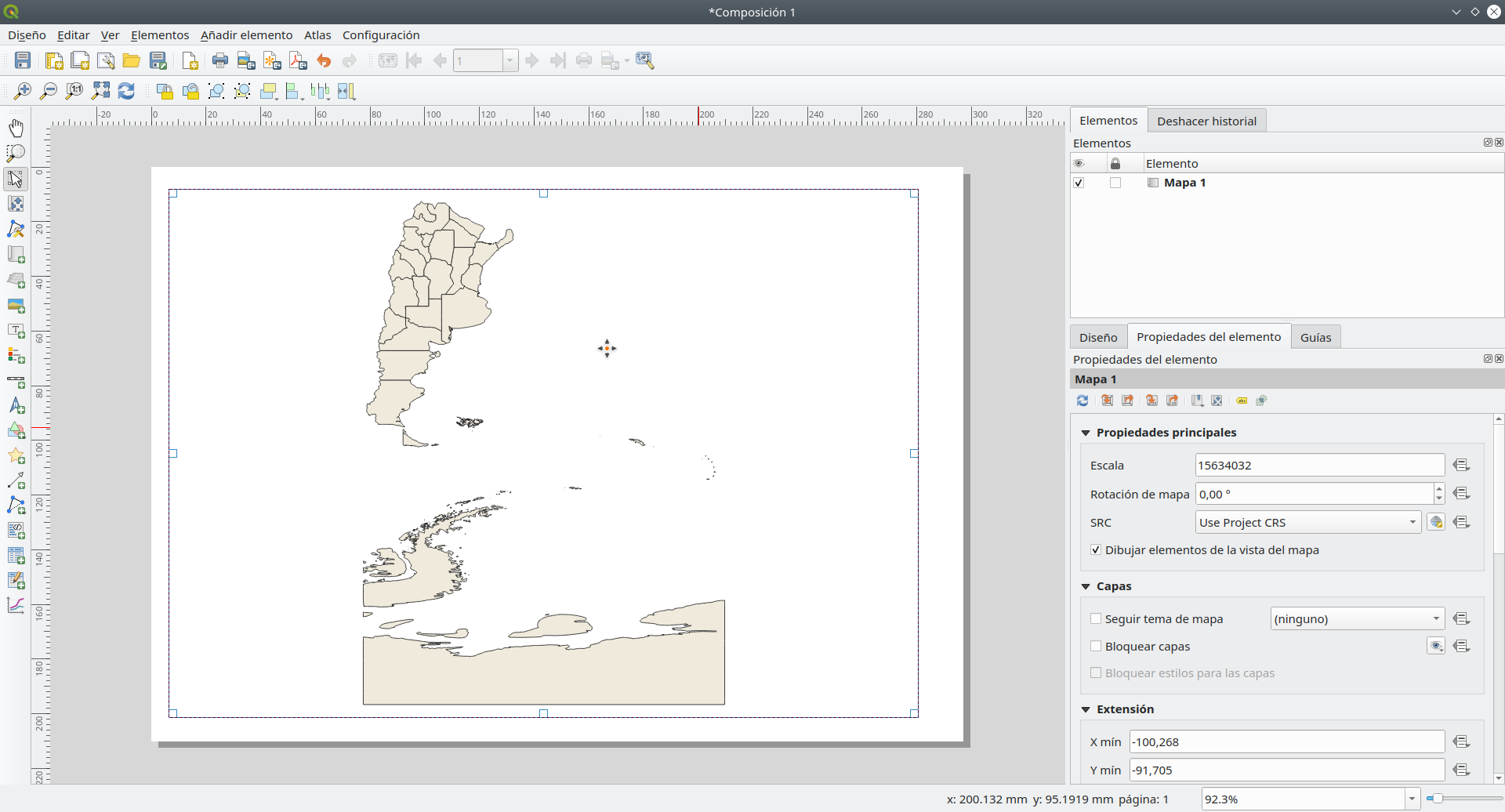Open the Añadir elemento menu
1505x812 pixels.
246,35
